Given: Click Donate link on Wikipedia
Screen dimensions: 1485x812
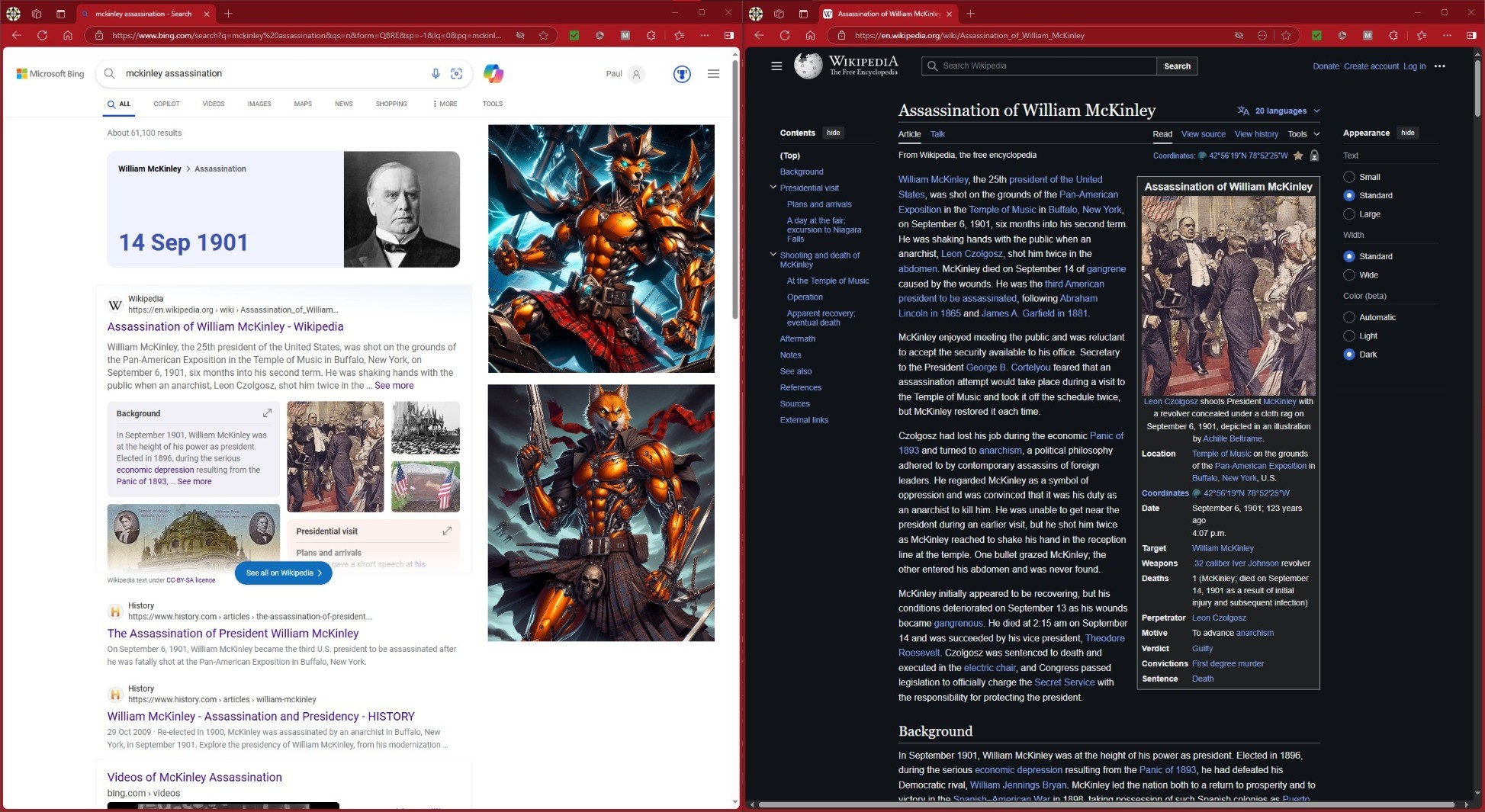Looking at the screenshot, I should 1326,66.
